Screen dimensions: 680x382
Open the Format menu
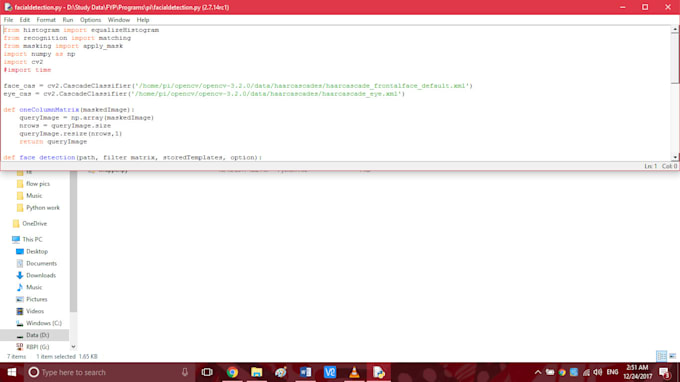[46, 20]
